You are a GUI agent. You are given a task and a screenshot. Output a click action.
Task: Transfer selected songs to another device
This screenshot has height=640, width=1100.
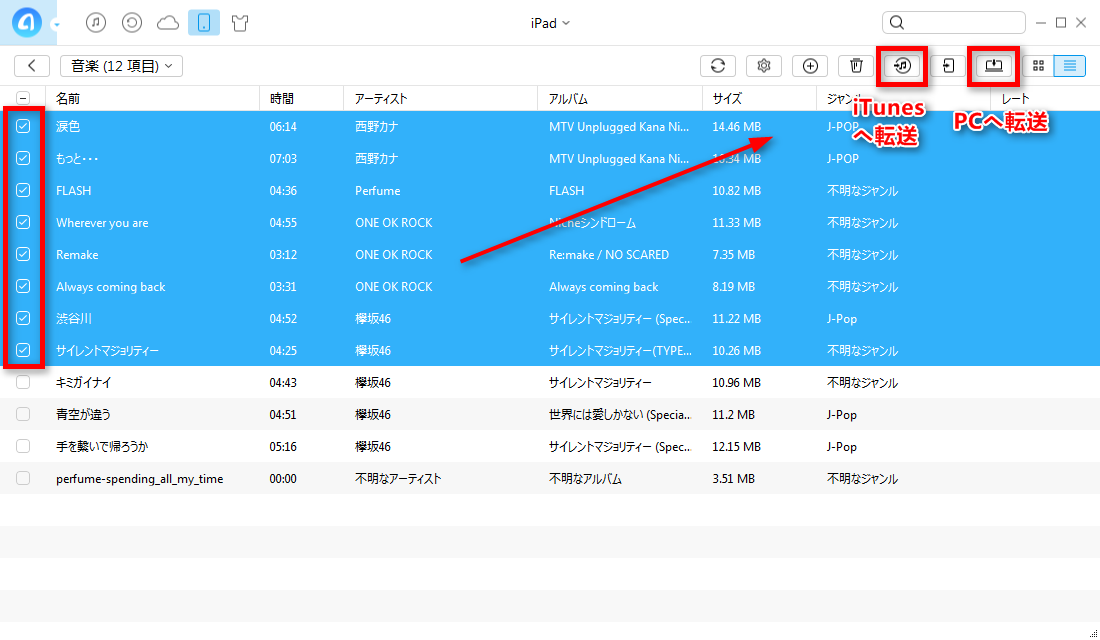click(x=948, y=65)
